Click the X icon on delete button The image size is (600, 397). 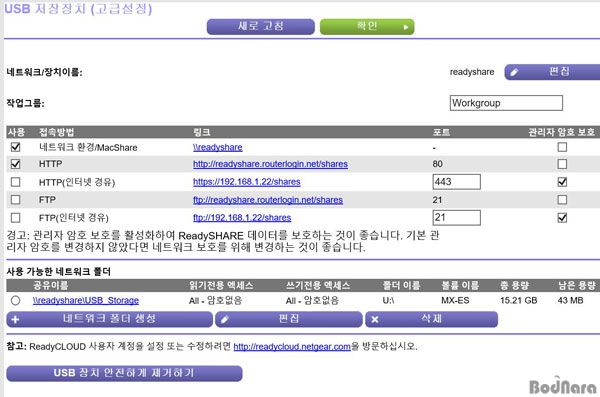point(375,319)
